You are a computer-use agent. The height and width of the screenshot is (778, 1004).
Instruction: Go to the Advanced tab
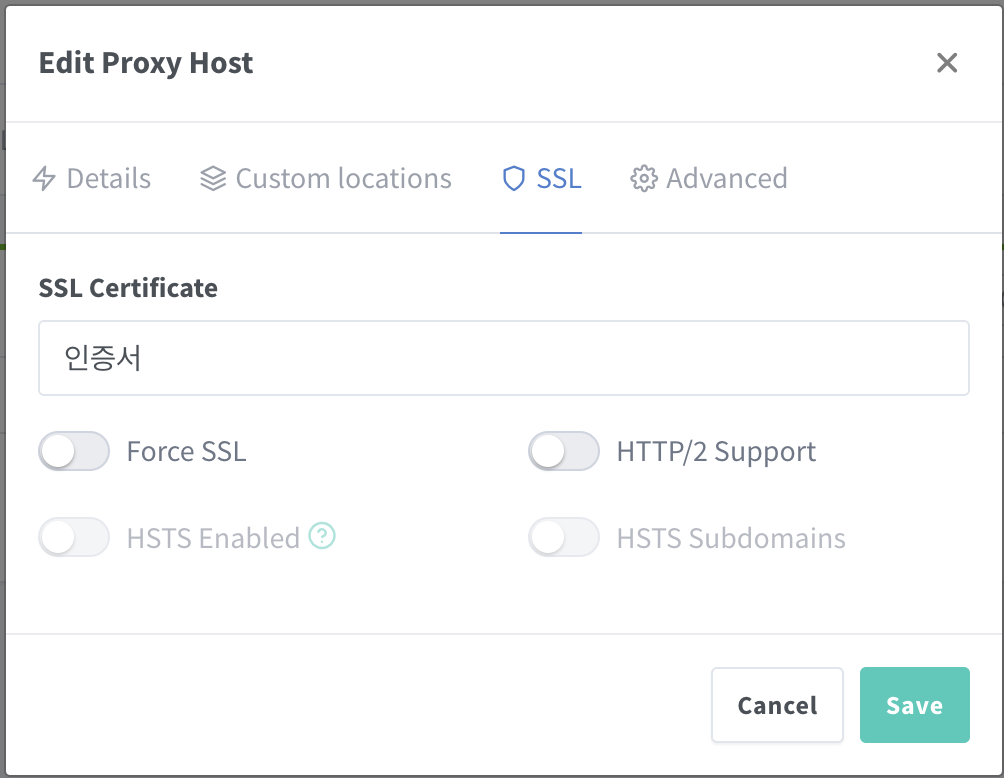(726, 179)
